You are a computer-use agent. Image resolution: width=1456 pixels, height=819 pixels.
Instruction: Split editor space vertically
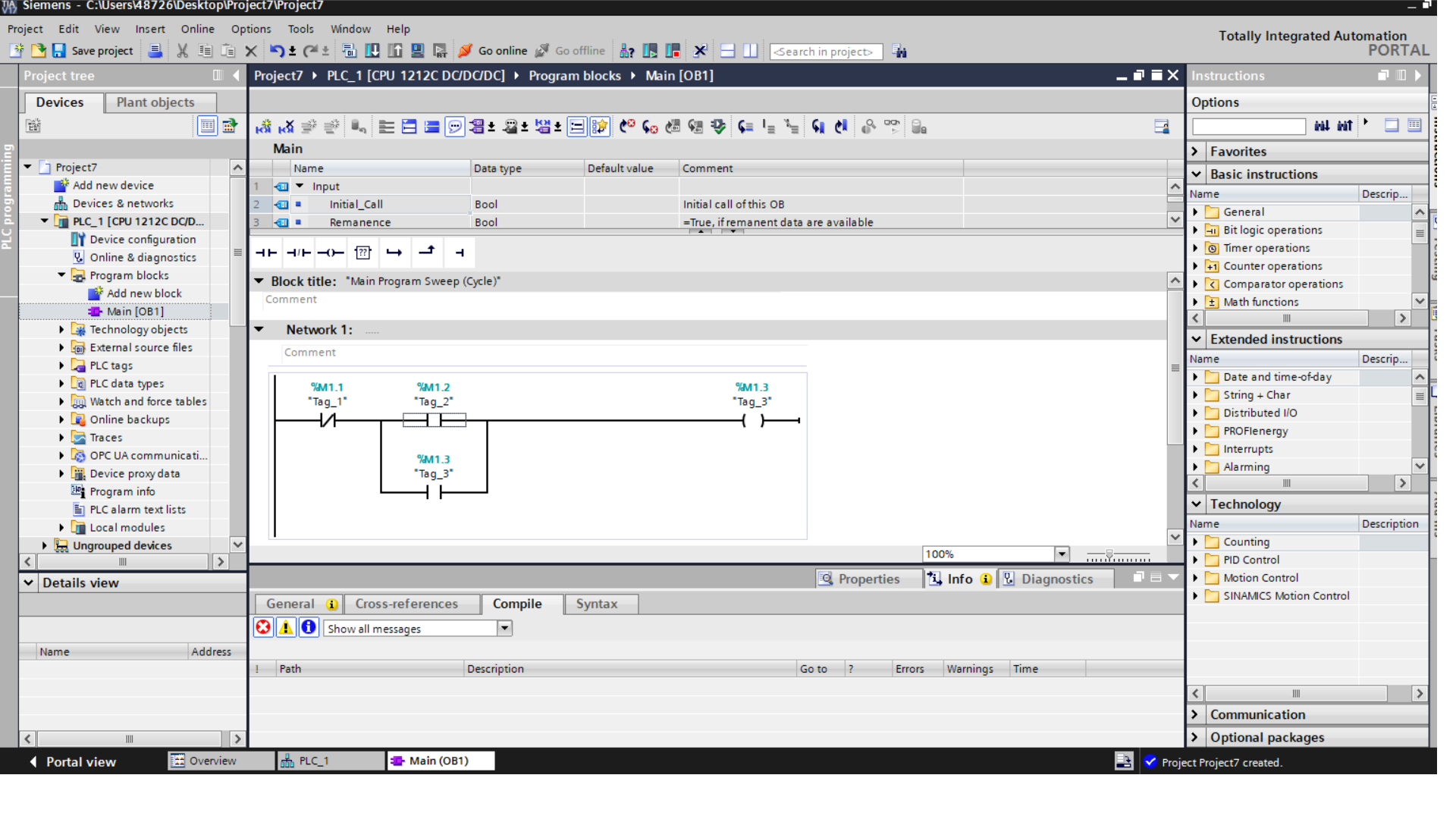point(750,51)
